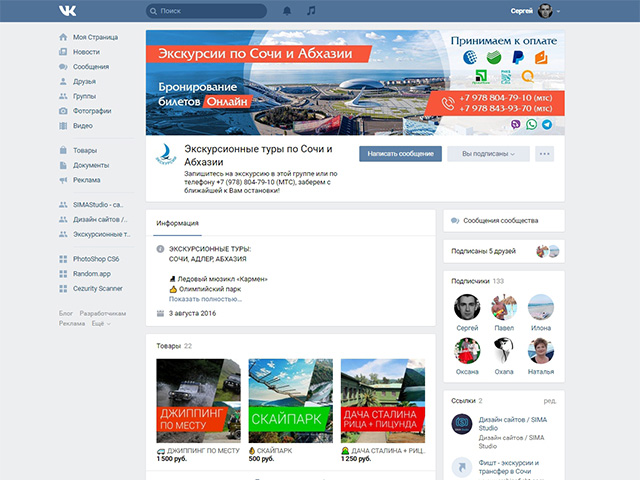Click the Реклама megaphone icon
Image resolution: width=640 pixels, height=480 pixels.
tap(63, 180)
